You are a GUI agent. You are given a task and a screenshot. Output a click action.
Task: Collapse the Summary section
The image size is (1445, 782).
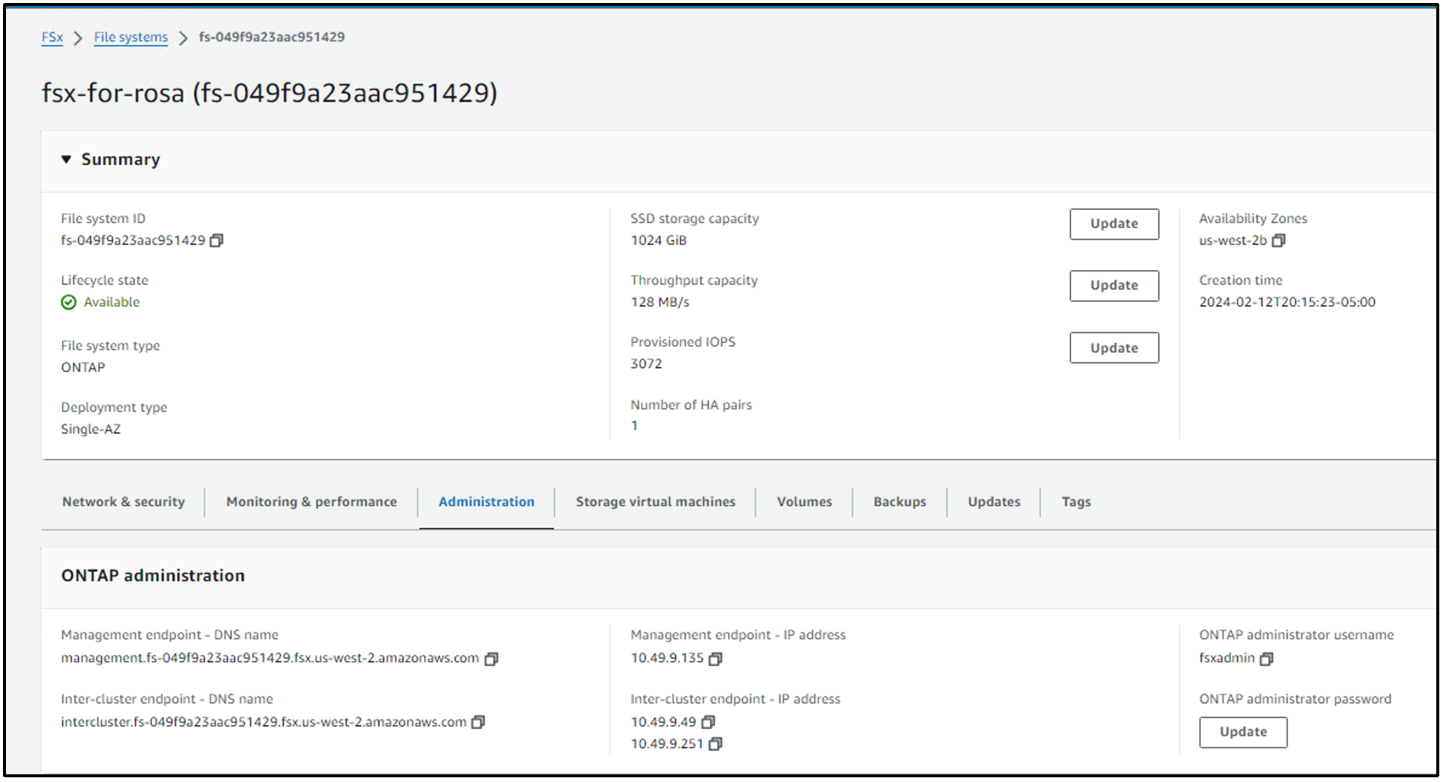click(x=67, y=159)
